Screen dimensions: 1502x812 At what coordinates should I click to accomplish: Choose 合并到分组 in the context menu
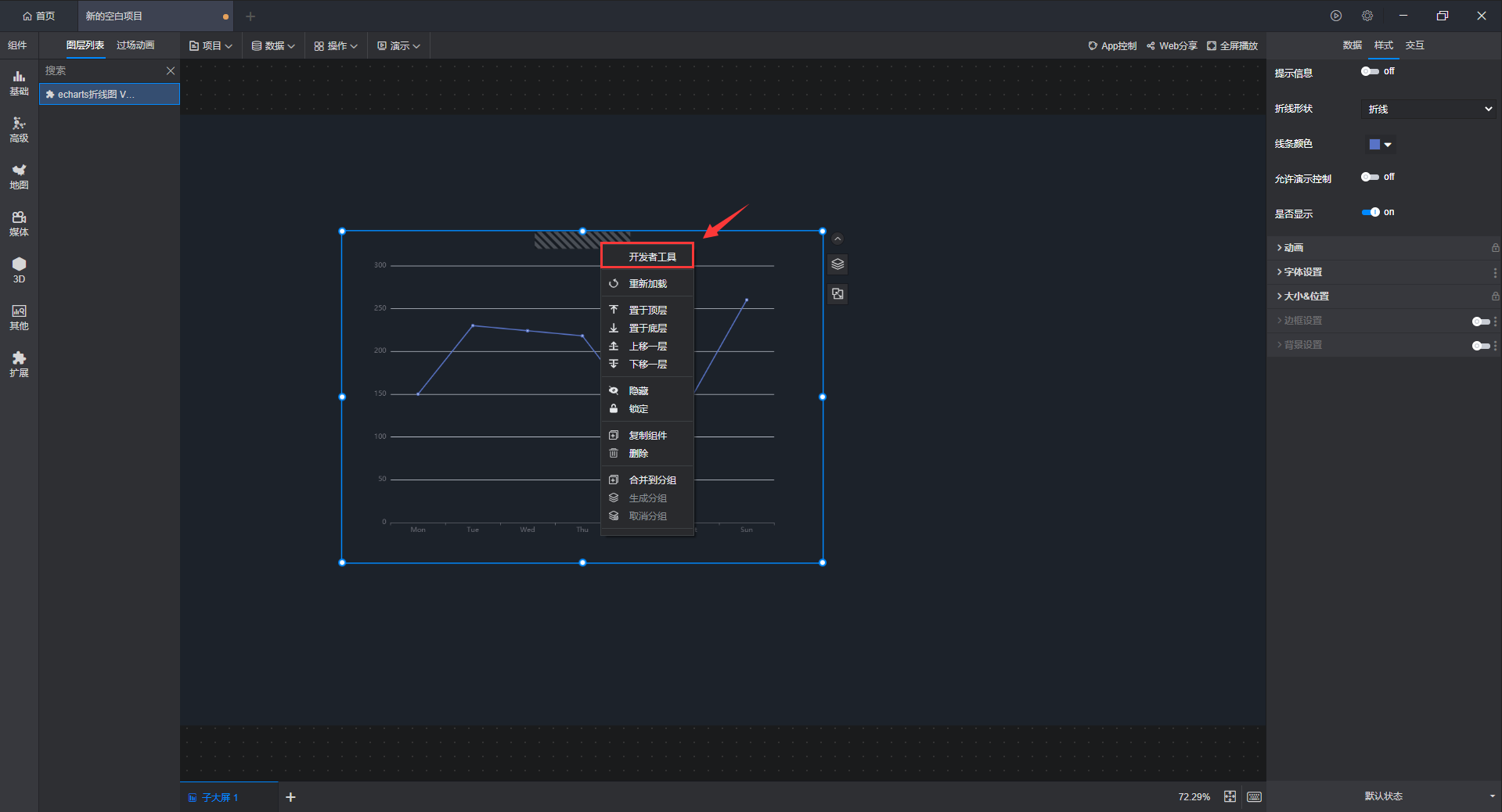(x=647, y=480)
